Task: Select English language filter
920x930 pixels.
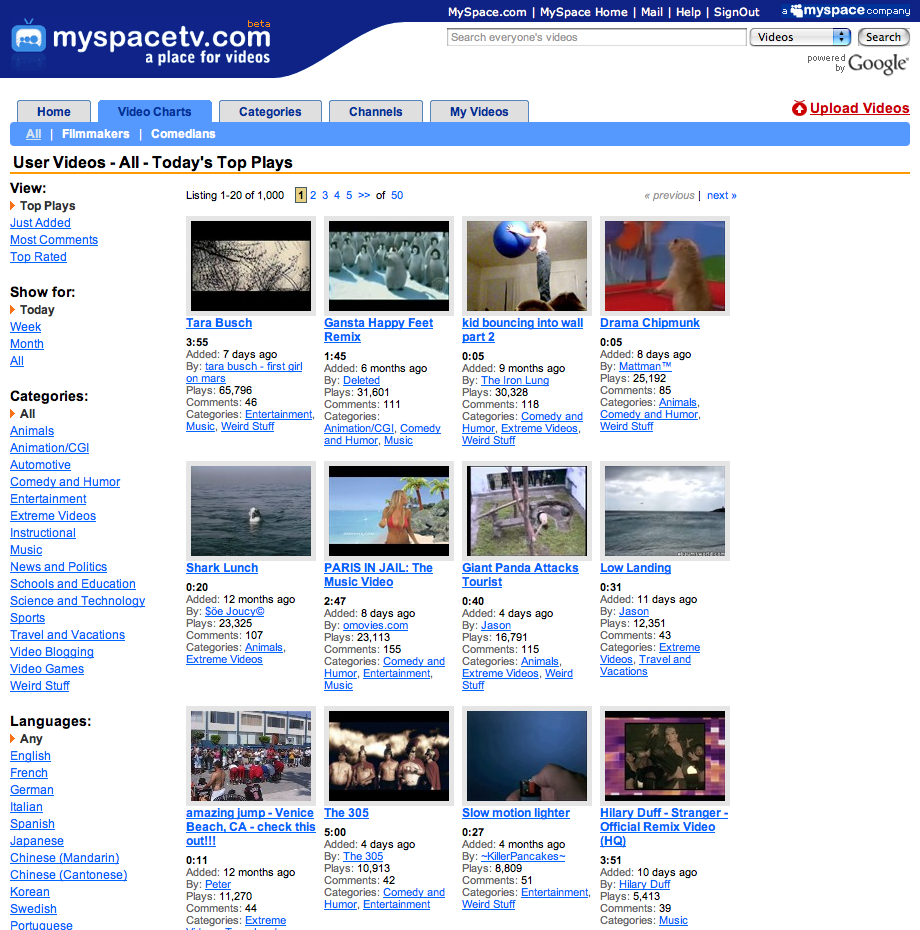Action: (30, 756)
